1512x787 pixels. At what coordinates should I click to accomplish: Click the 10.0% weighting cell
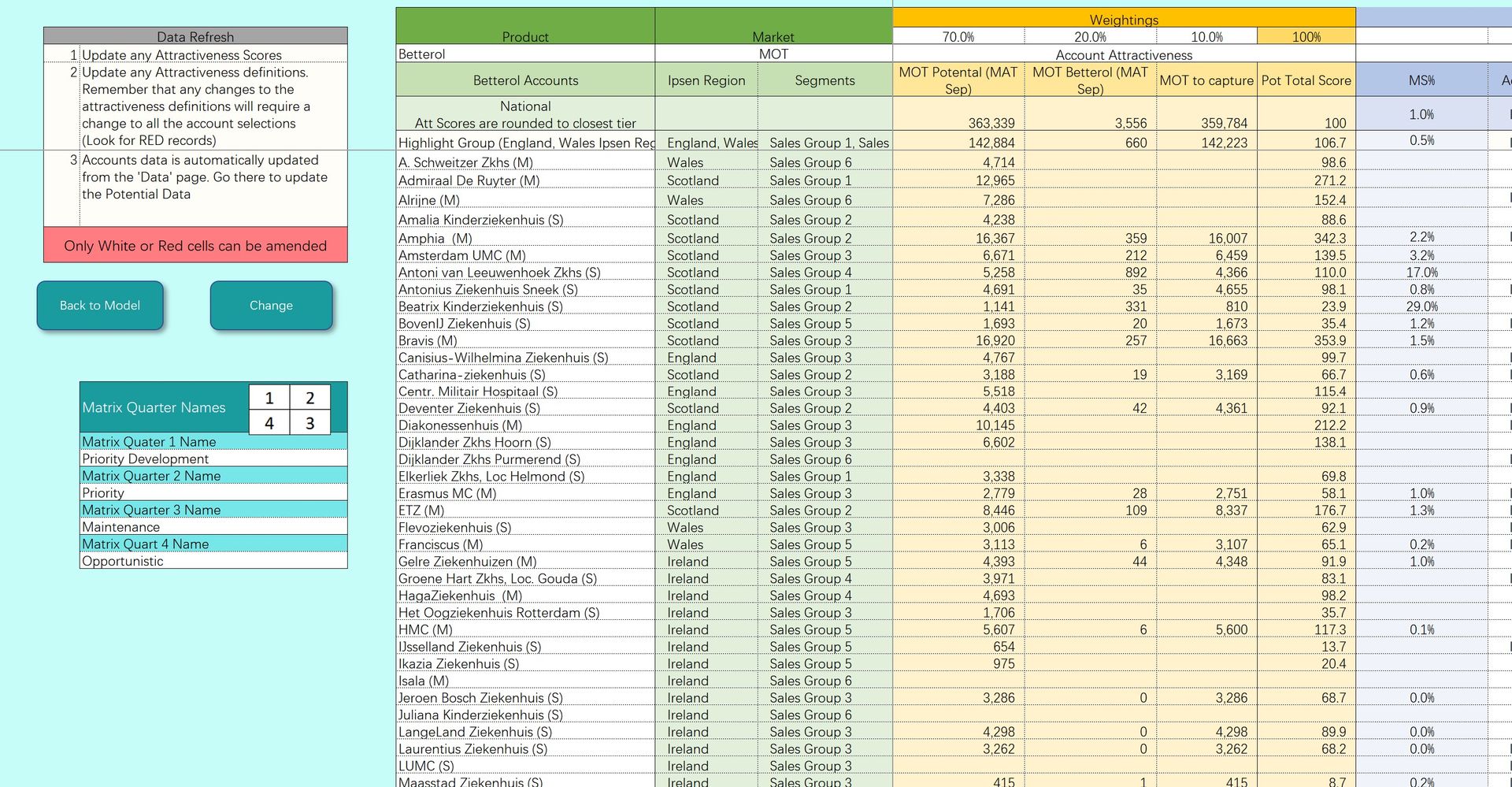pyautogui.click(x=1207, y=36)
